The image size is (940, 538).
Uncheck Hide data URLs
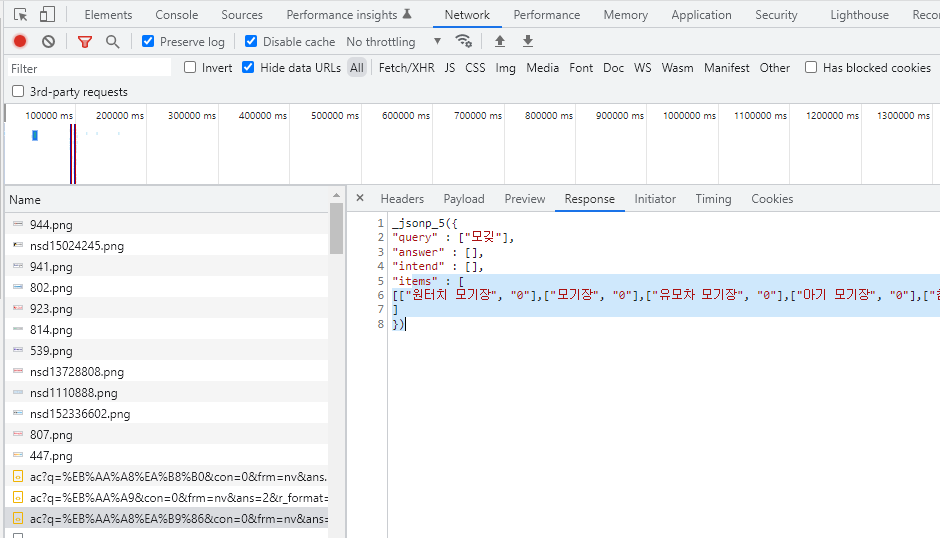(x=248, y=67)
